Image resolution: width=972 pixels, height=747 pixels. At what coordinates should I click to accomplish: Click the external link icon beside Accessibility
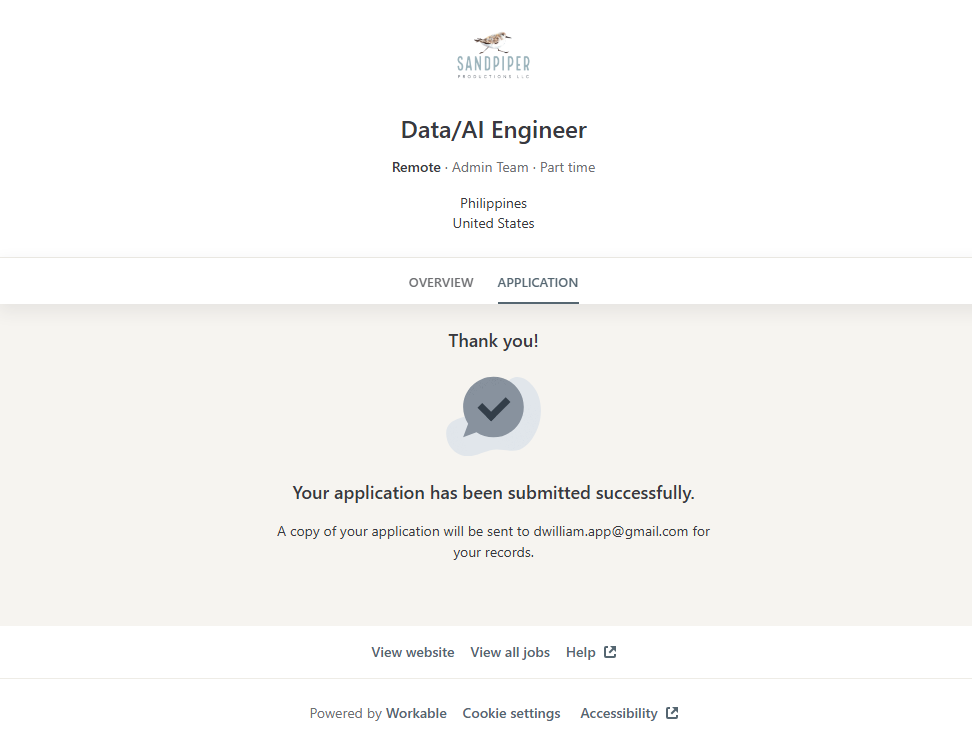(672, 713)
